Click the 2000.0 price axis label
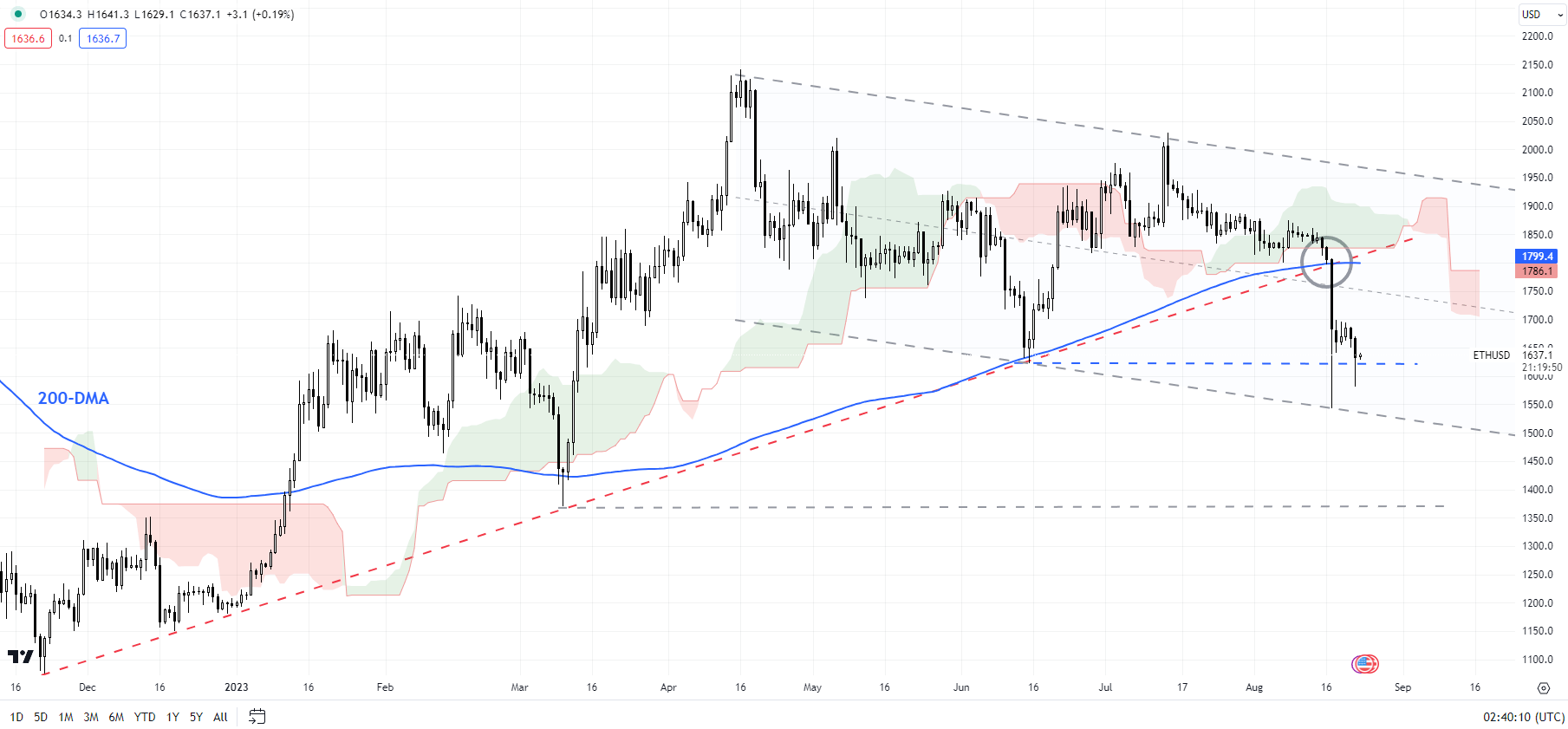Screen dimensions: 1568x729 coord(1538,149)
